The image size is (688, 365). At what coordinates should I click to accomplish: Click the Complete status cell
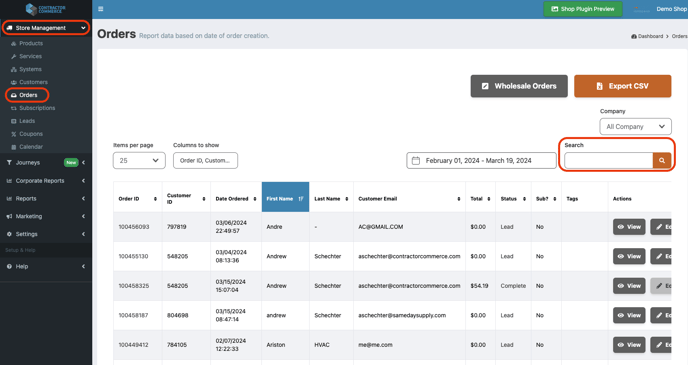[x=513, y=286]
